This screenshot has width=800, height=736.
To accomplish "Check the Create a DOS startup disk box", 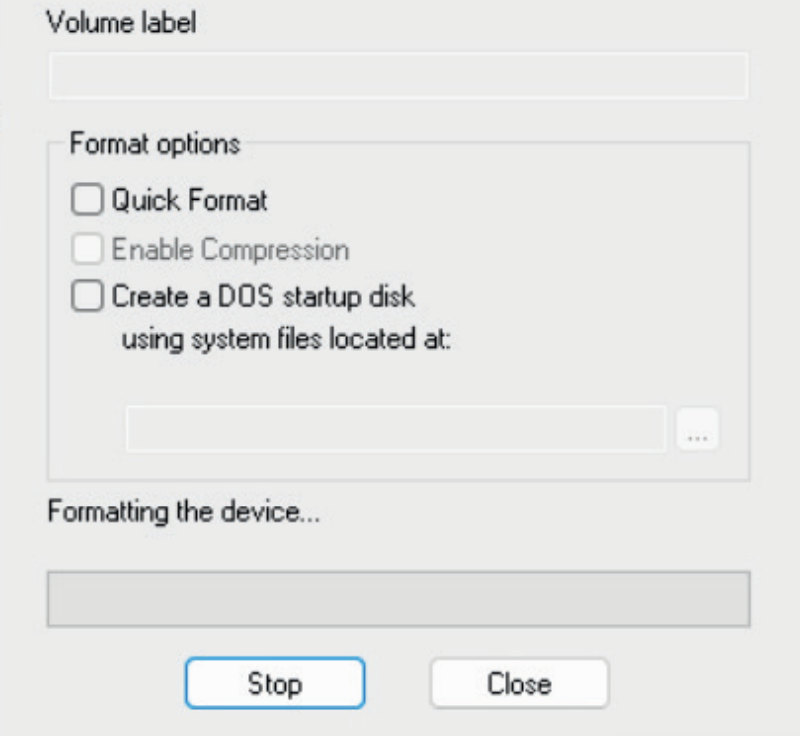I will coord(88,297).
